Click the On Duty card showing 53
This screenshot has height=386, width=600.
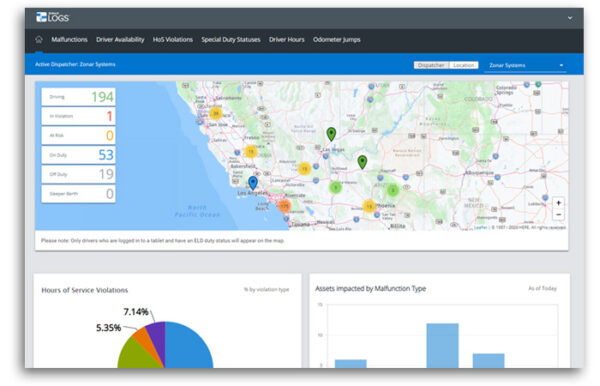(78, 155)
